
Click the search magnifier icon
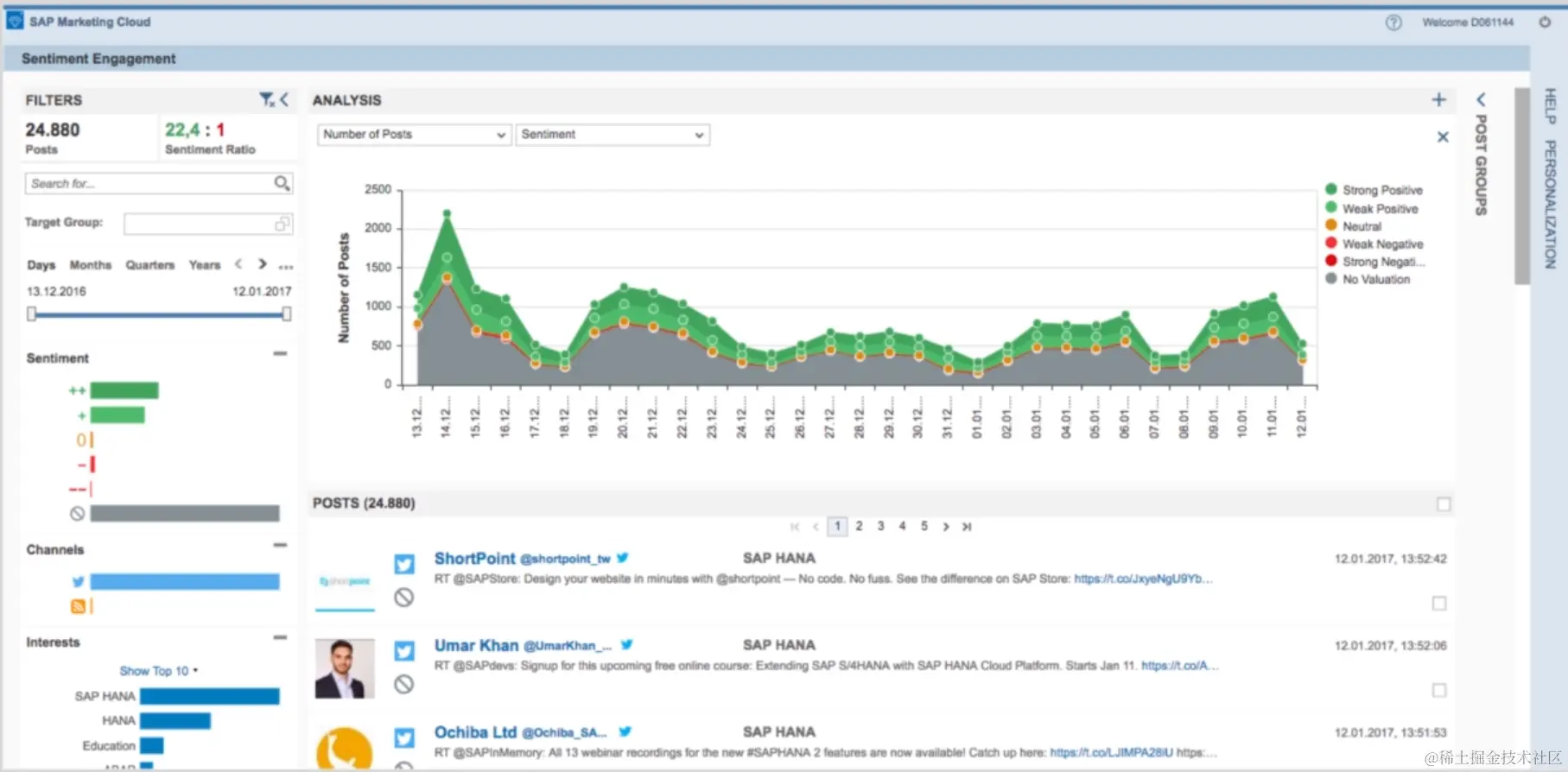pyautogui.click(x=282, y=183)
